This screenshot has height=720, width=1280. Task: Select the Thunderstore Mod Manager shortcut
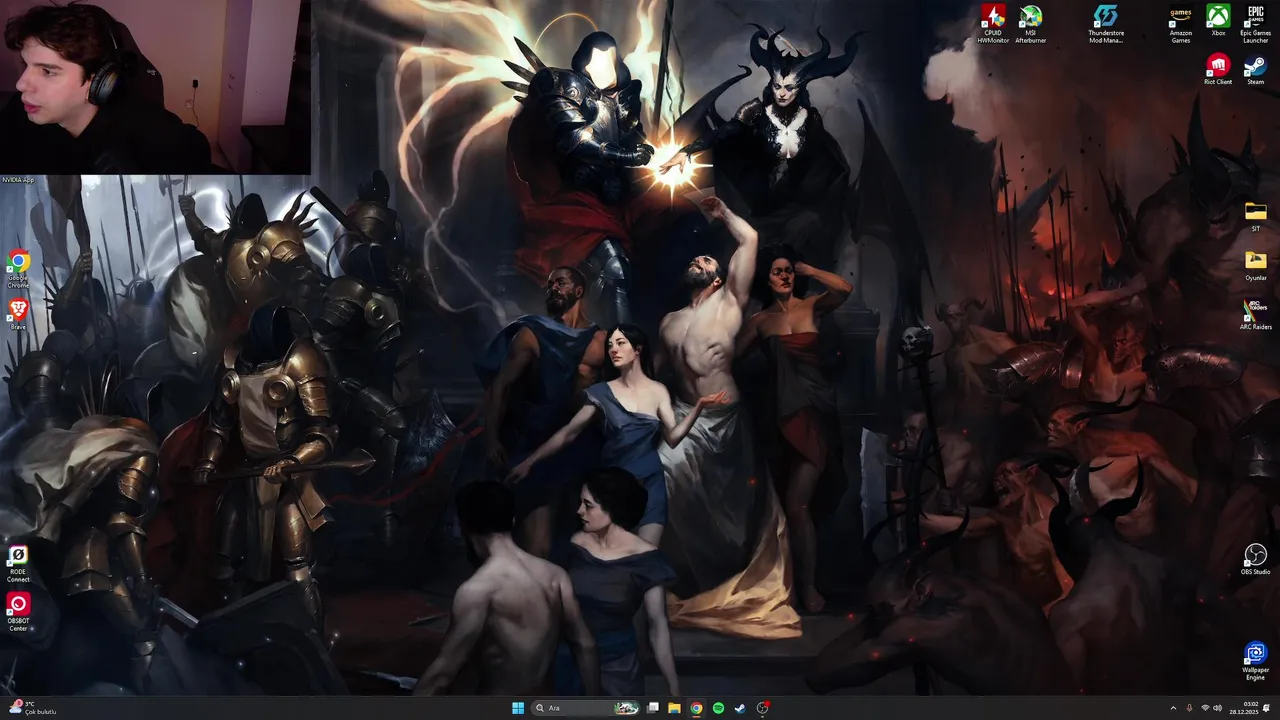click(x=1106, y=24)
